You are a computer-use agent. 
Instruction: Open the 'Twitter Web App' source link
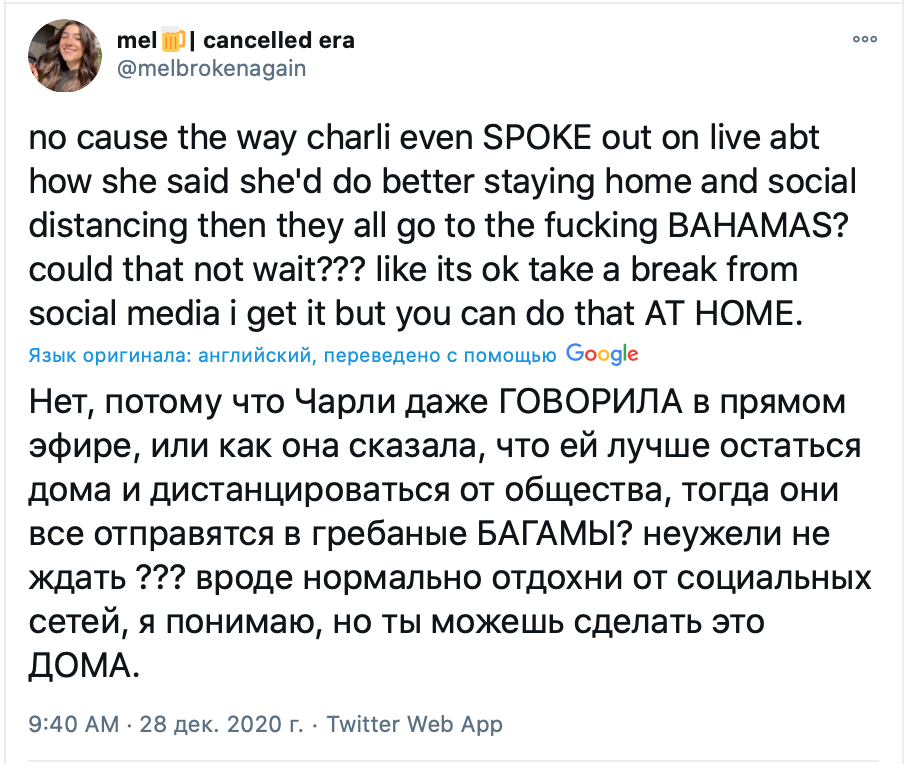click(414, 724)
